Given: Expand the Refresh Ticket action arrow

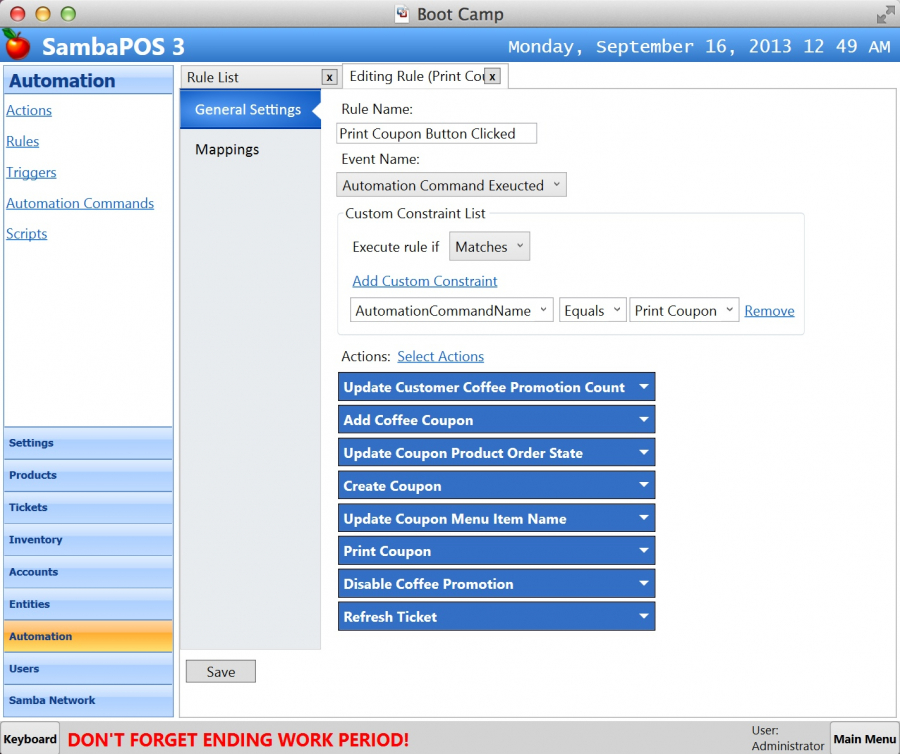Looking at the screenshot, I should pos(644,617).
